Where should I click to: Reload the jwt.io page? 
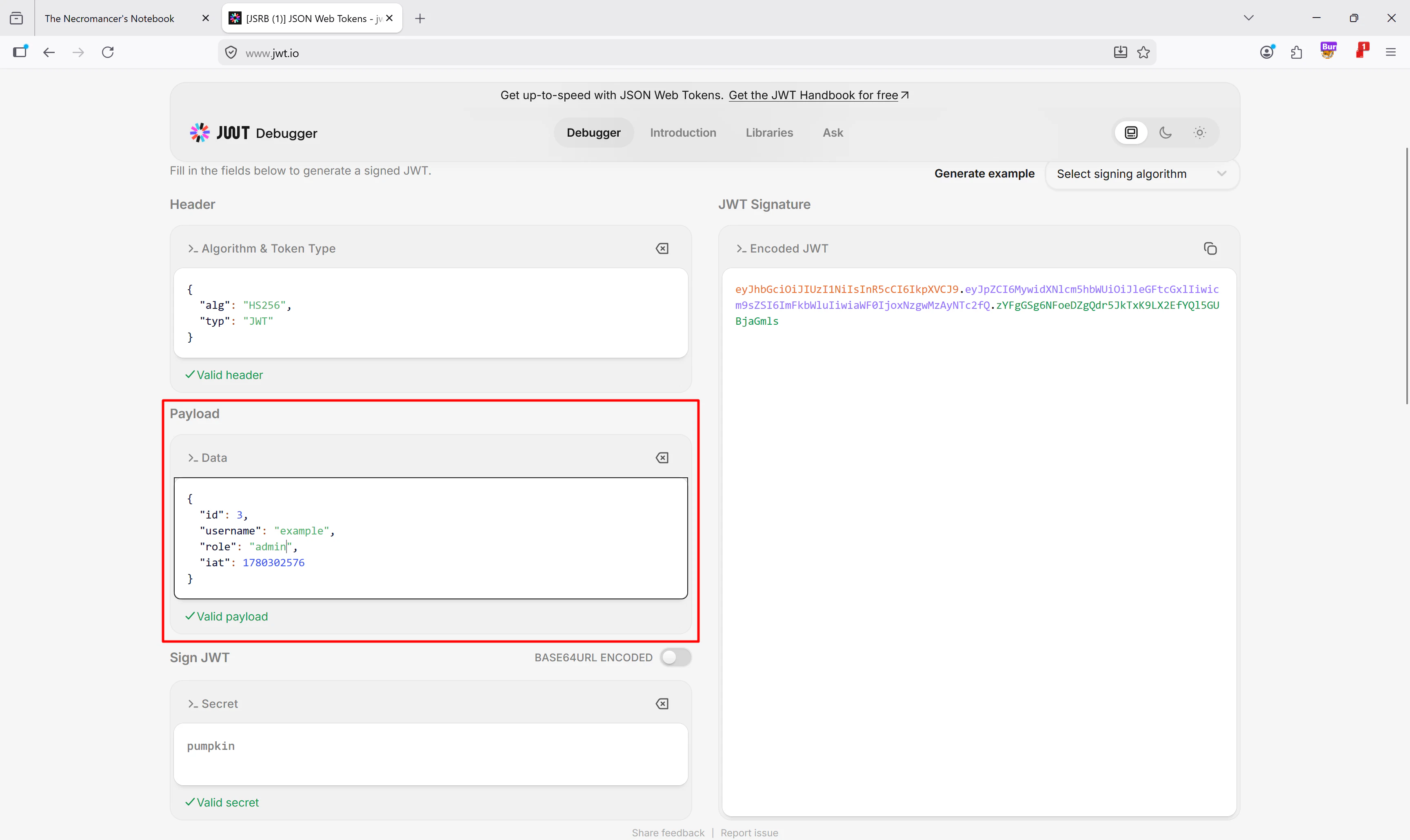tap(108, 53)
